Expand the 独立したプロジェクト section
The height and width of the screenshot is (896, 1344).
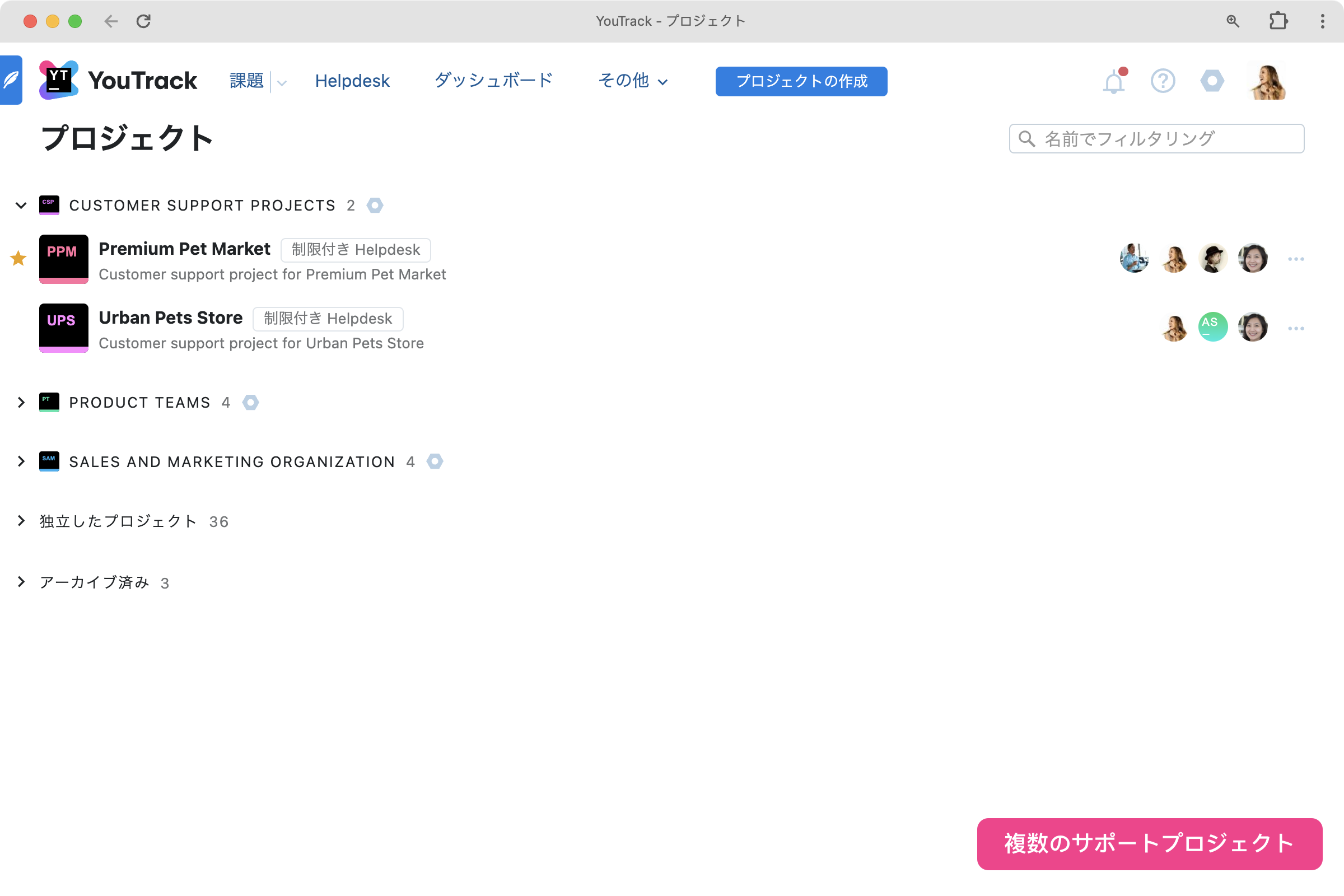(21, 521)
